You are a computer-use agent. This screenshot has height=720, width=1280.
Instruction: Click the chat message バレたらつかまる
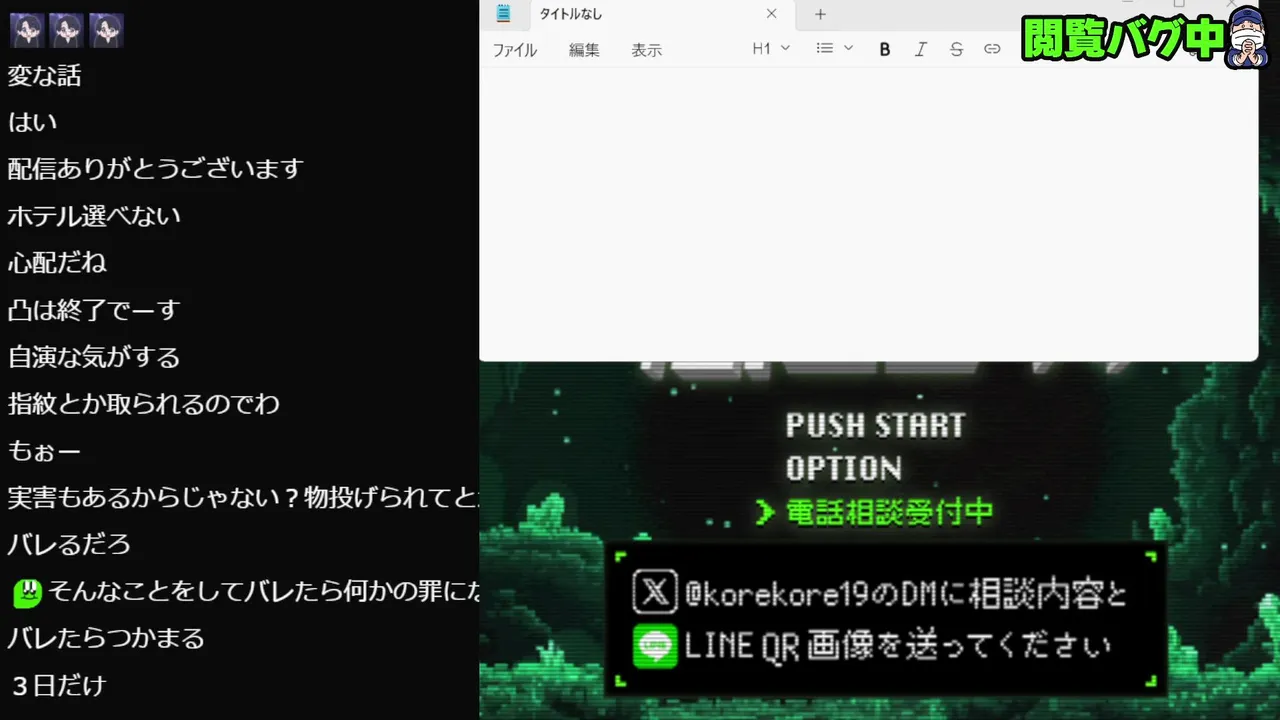pyautogui.click(x=106, y=639)
